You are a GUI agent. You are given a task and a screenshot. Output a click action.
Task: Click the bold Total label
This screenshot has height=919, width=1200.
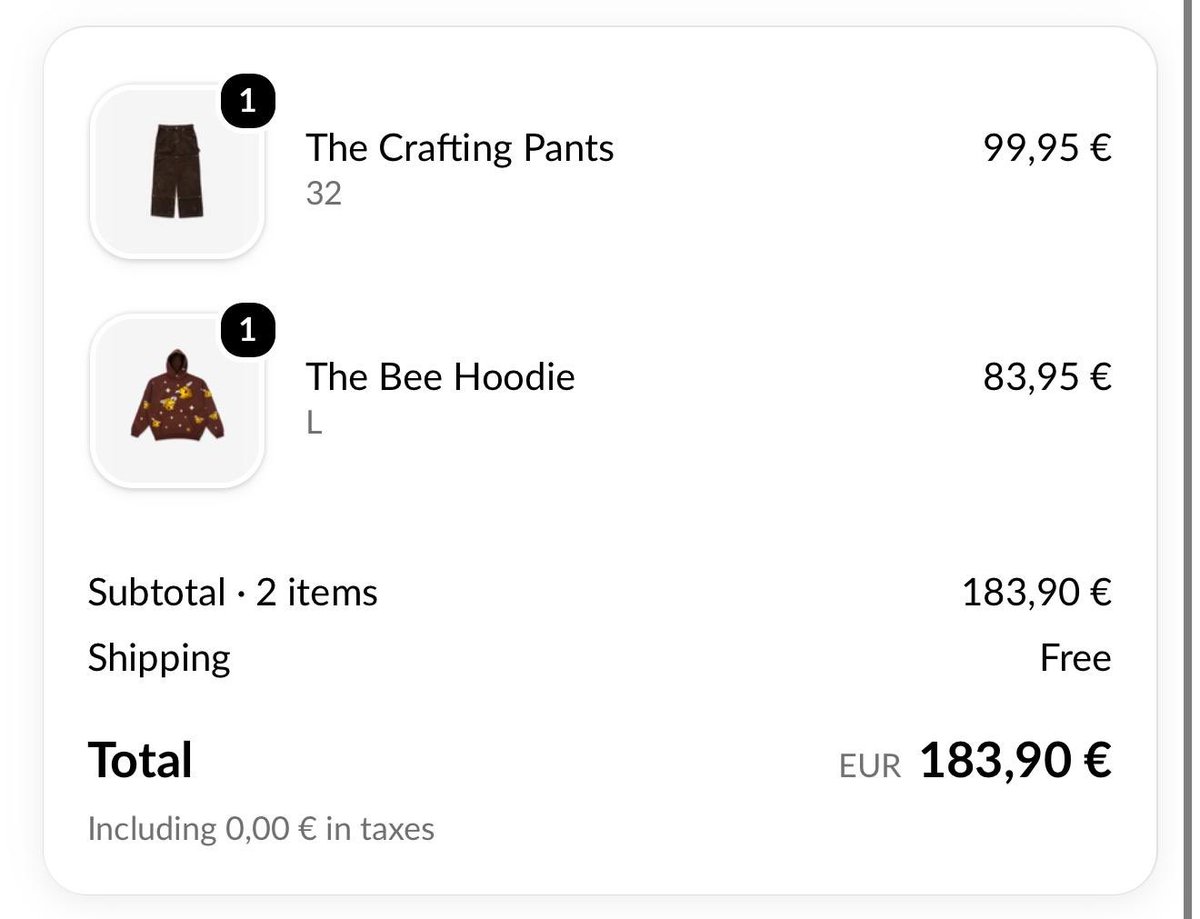pyautogui.click(x=140, y=760)
